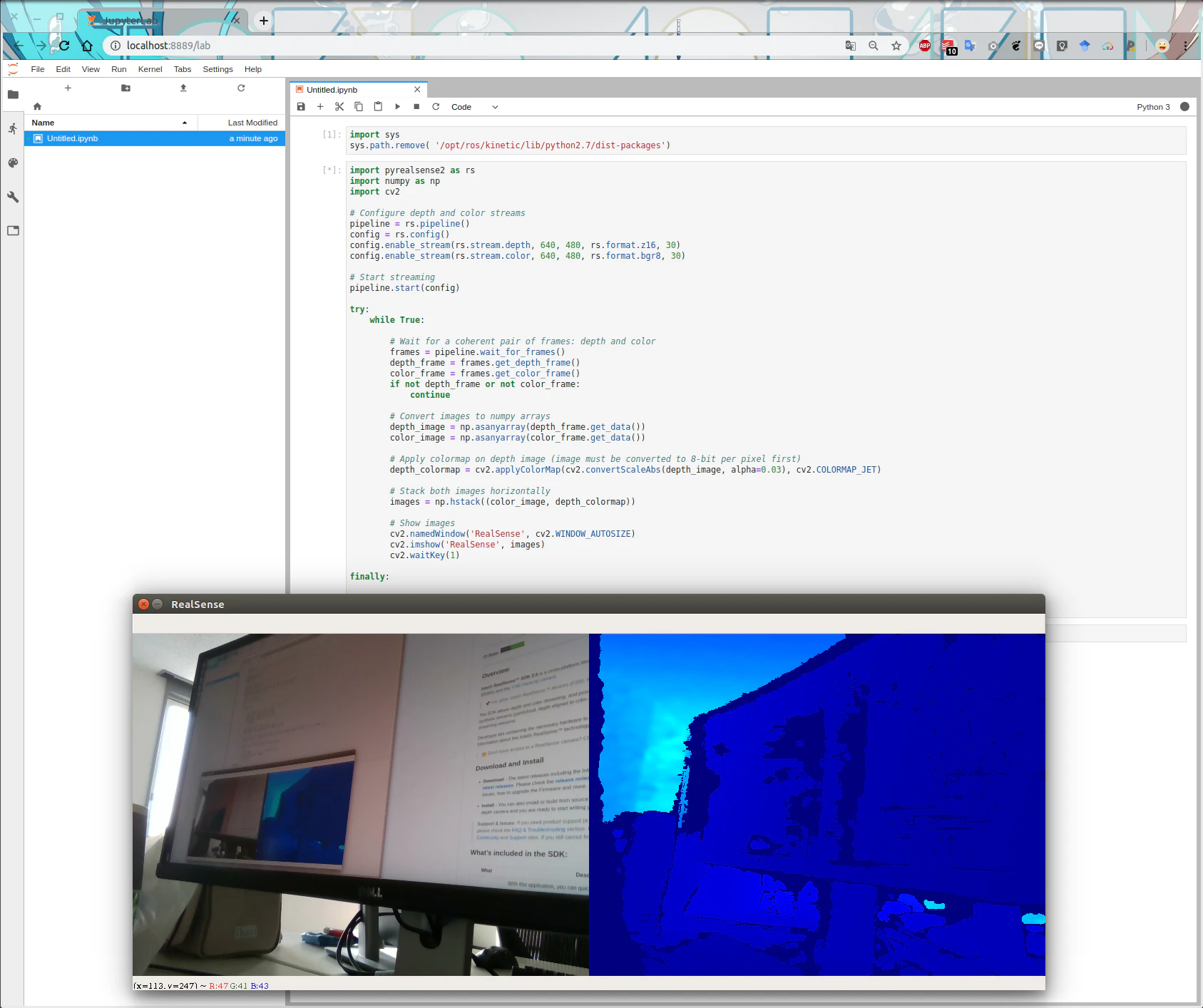Screen dimensions: 1203x1008
Task: Copy the selected cell
Action: click(x=359, y=107)
